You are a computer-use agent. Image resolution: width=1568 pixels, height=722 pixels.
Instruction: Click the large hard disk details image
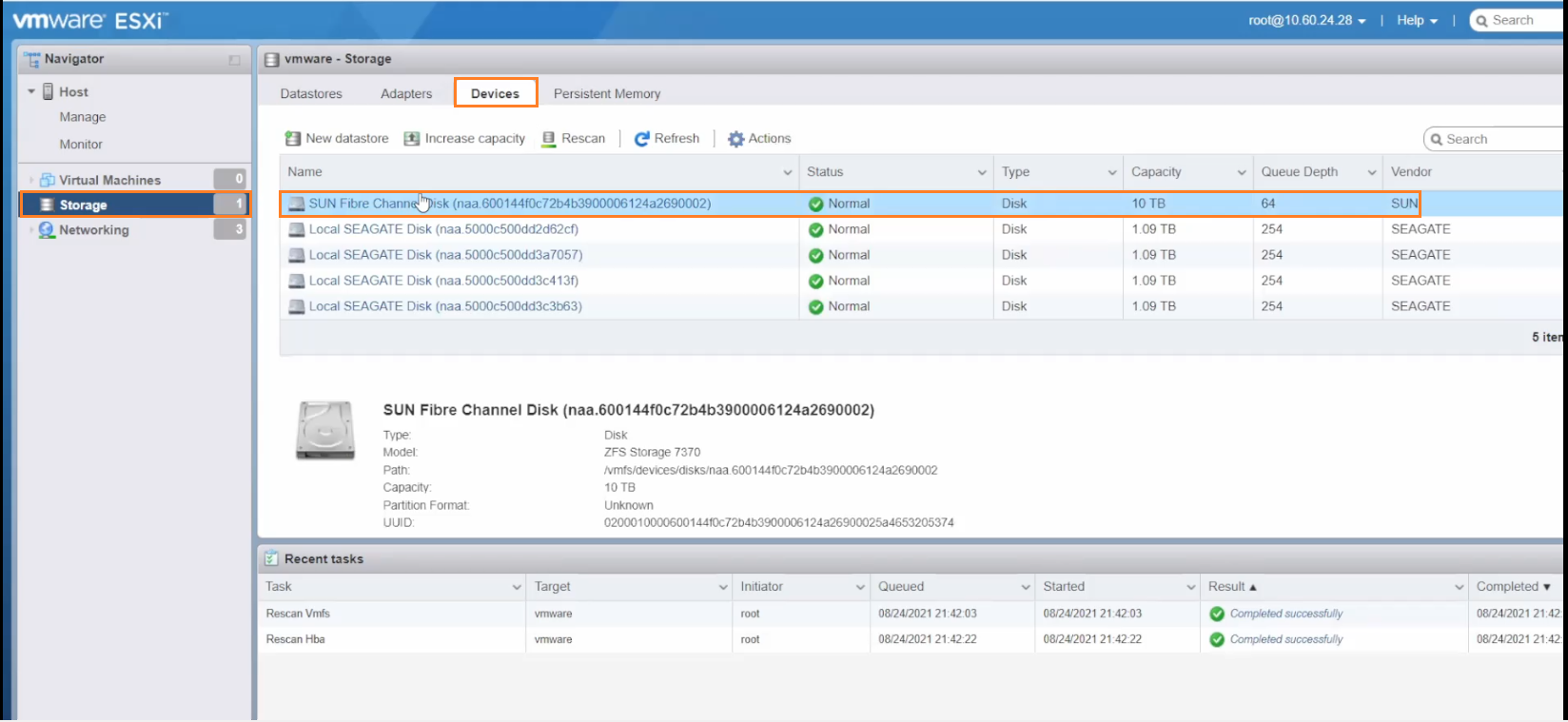(325, 430)
